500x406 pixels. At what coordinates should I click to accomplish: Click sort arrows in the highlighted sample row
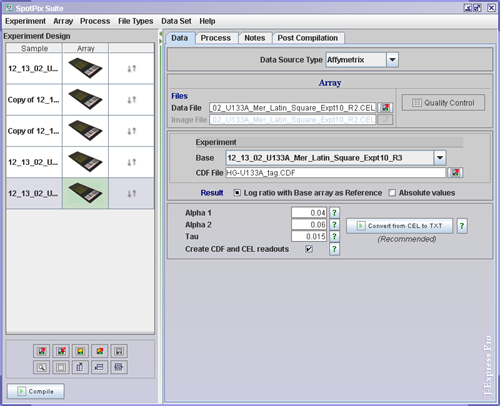(x=132, y=193)
